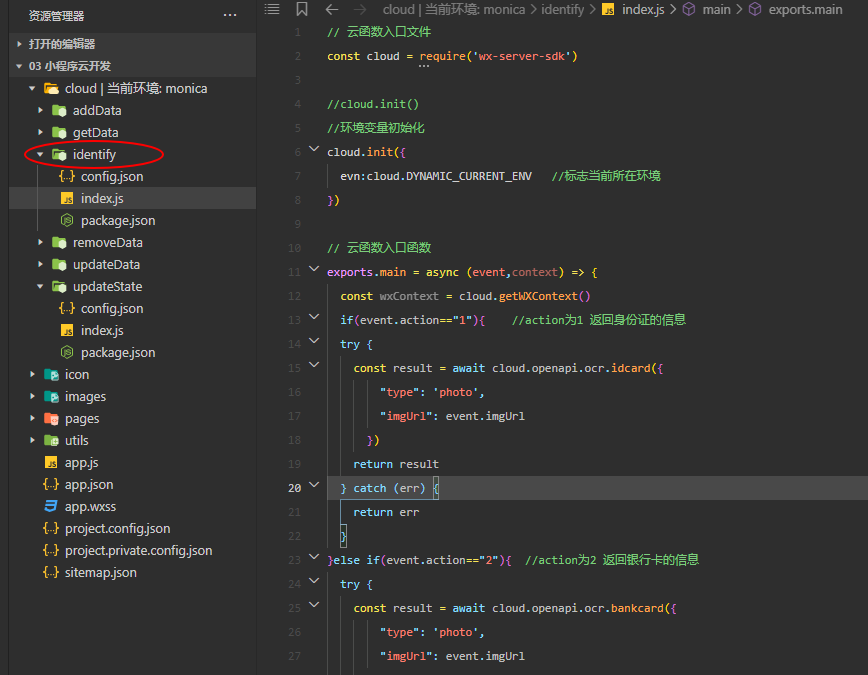This screenshot has width=868, height=675.
Task: Fold the catch block at line 20
Action: (x=314, y=485)
